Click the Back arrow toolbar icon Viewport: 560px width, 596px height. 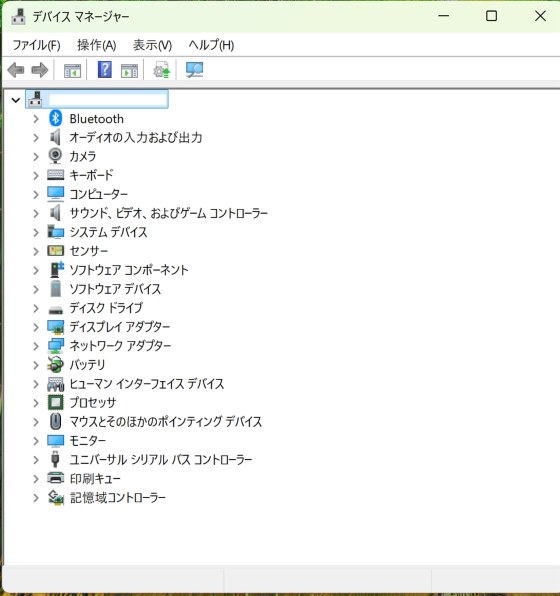point(16,70)
